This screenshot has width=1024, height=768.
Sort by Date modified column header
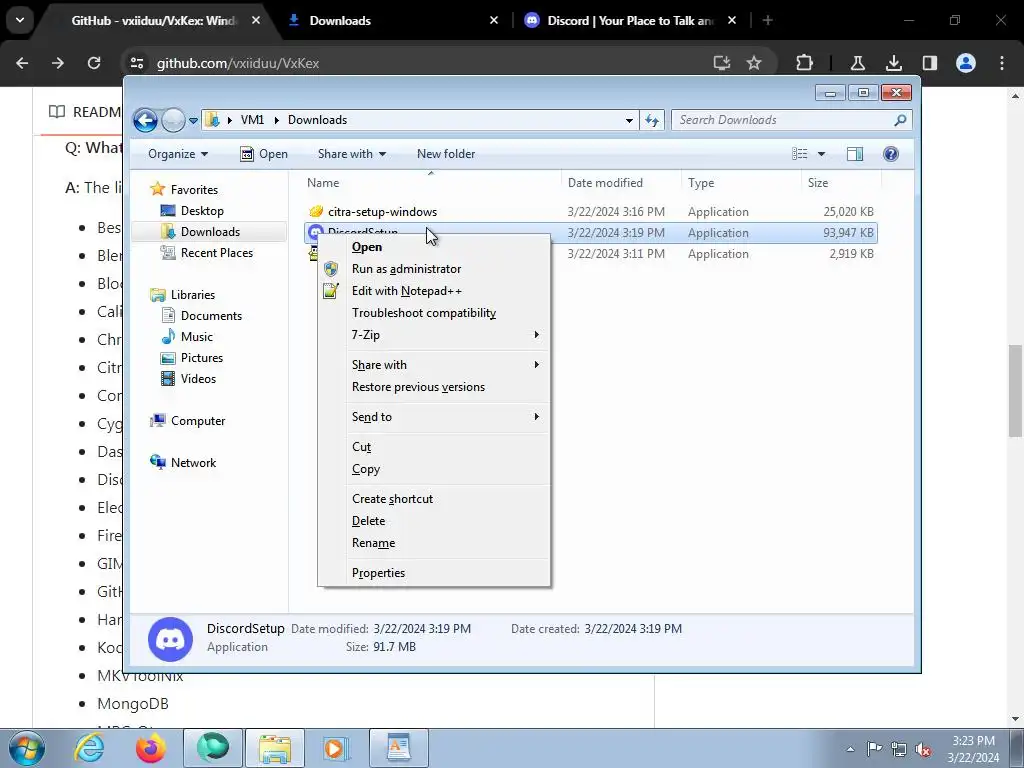pyautogui.click(x=621, y=183)
